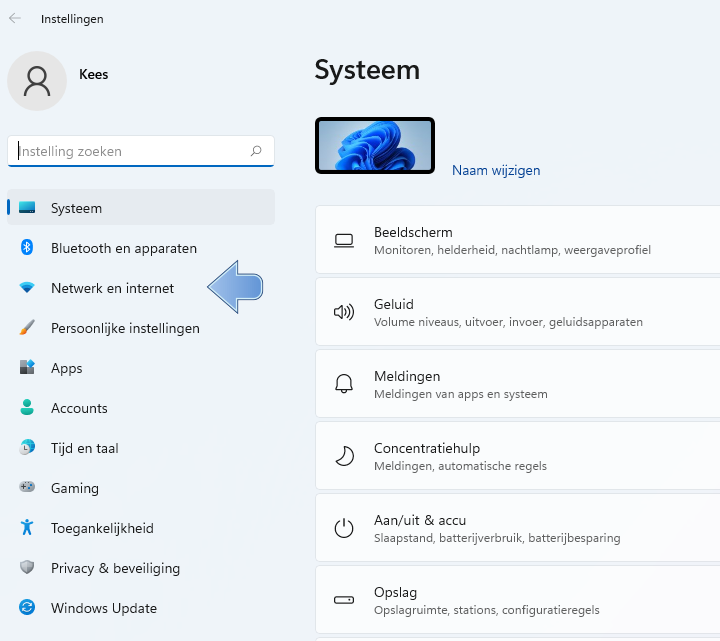The width and height of the screenshot is (720, 641).
Task: Open Persoonlijke instellingen category
Action: click(x=125, y=328)
